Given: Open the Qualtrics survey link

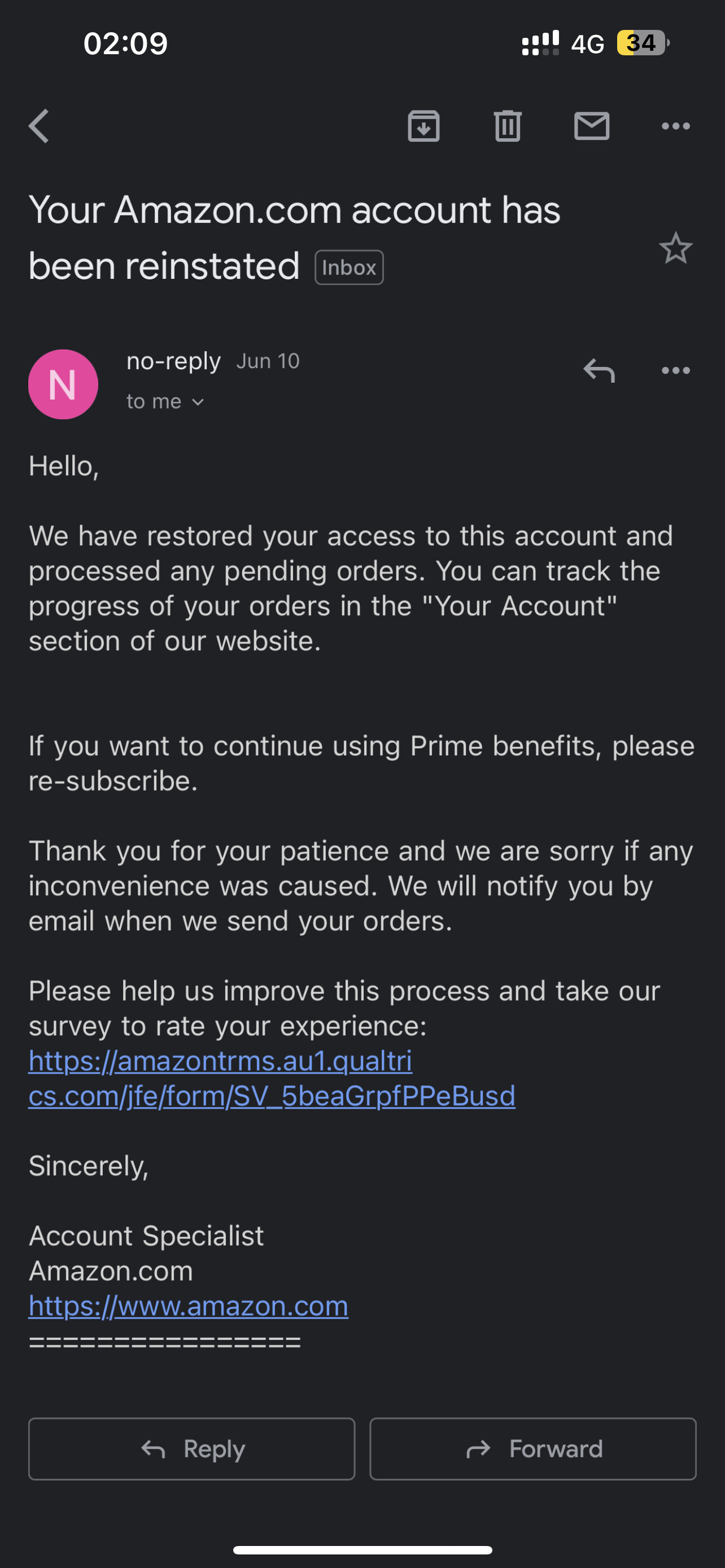Looking at the screenshot, I should (272, 1078).
